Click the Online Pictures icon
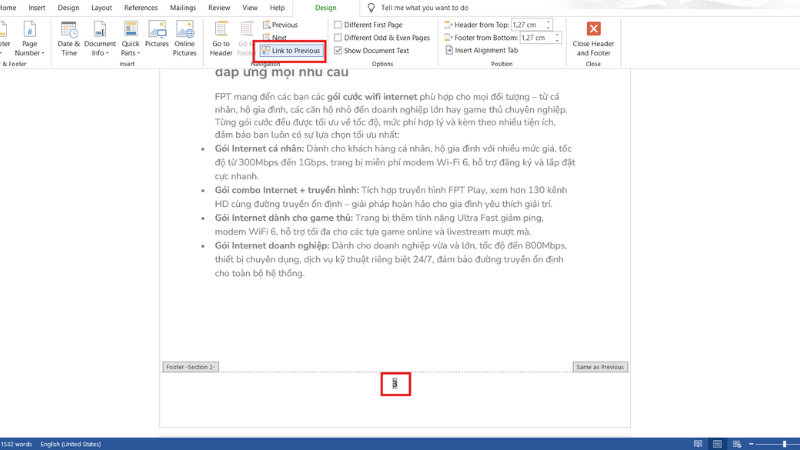The width and height of the screenshot is (800, 450). 185,36
